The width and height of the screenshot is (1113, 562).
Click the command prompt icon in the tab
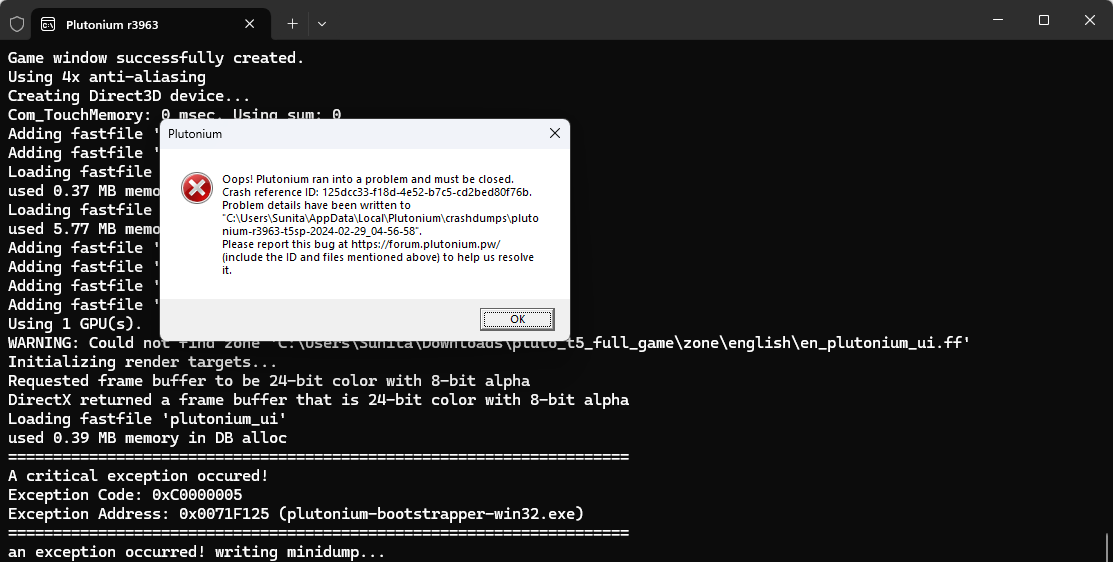[48, 25]
